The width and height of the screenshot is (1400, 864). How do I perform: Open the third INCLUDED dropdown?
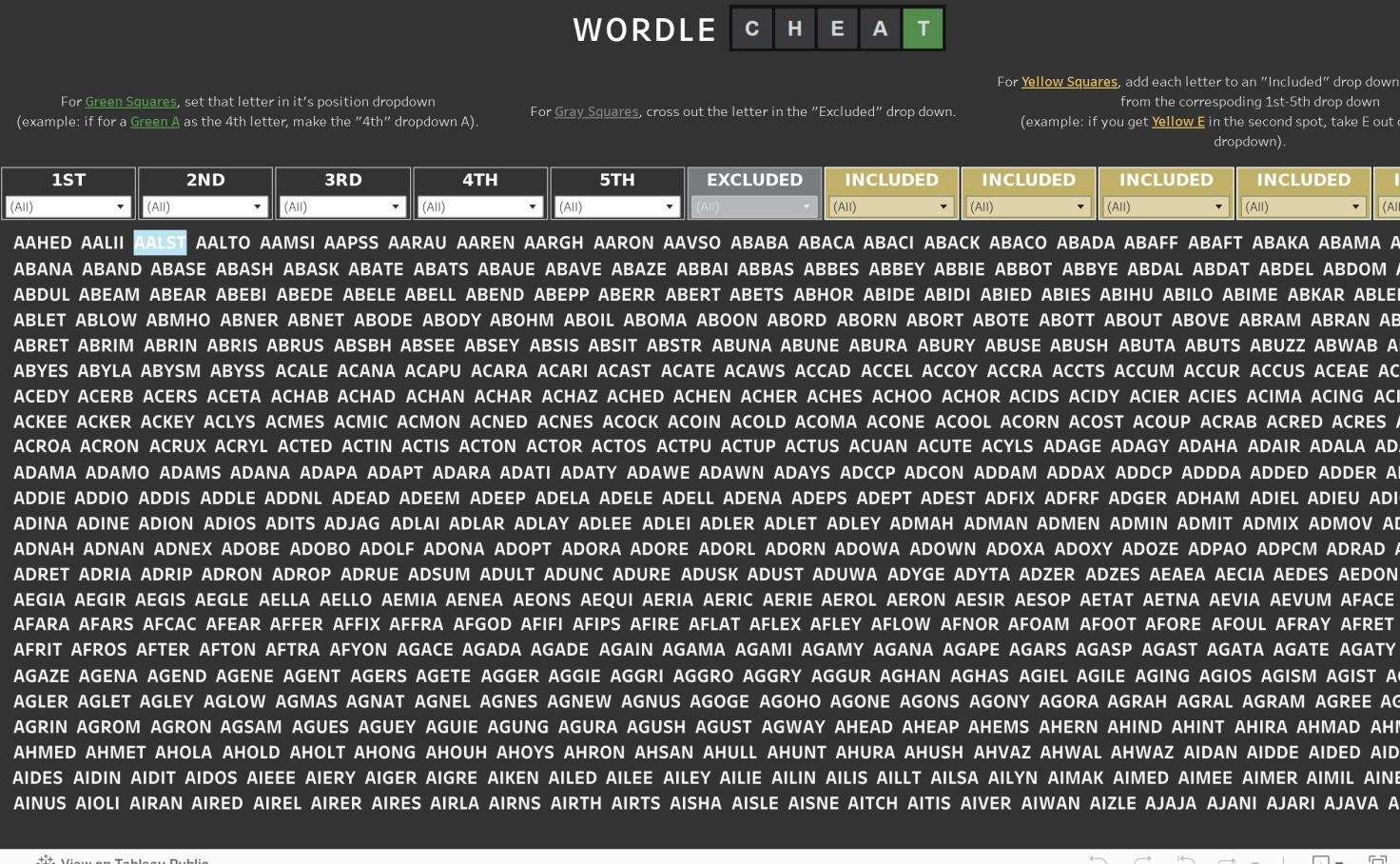point(1165,206)
